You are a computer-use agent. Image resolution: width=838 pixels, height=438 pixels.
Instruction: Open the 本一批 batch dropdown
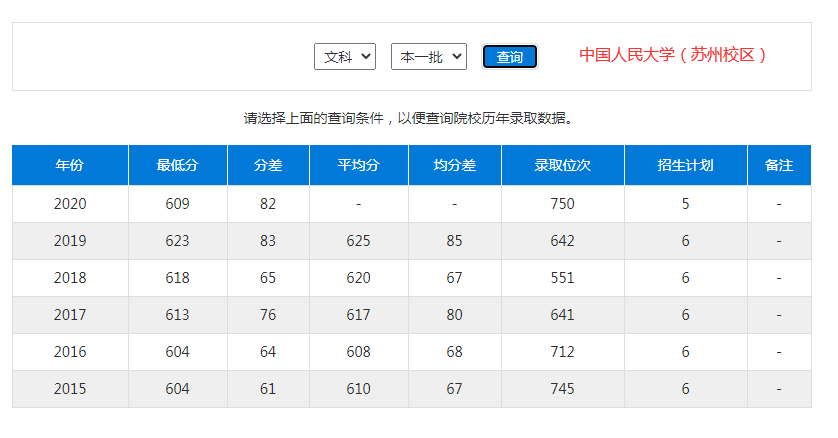[x=429, y=57]
